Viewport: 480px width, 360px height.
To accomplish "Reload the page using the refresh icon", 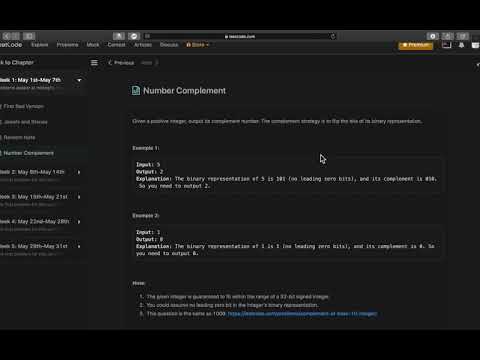I will coord(333,36).
